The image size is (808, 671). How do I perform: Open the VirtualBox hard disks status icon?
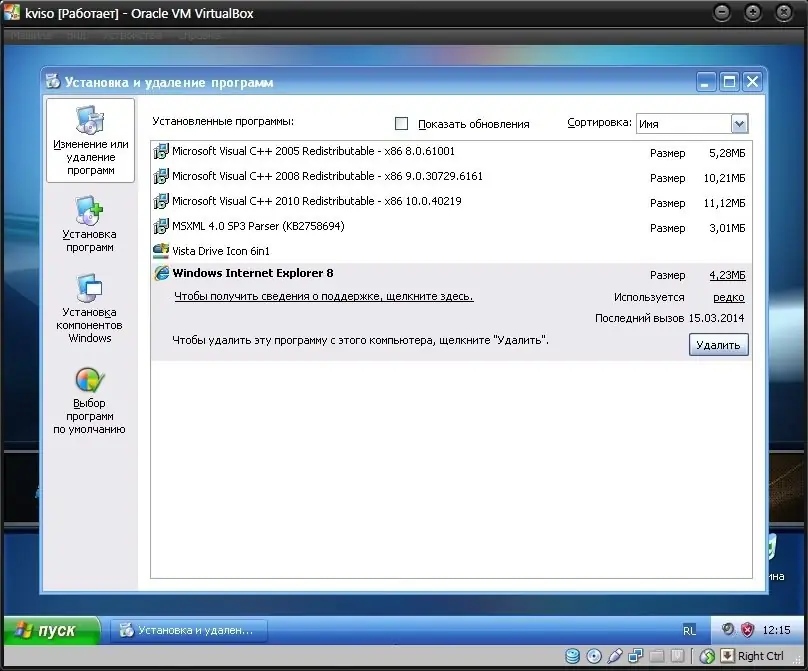[572, 654]
